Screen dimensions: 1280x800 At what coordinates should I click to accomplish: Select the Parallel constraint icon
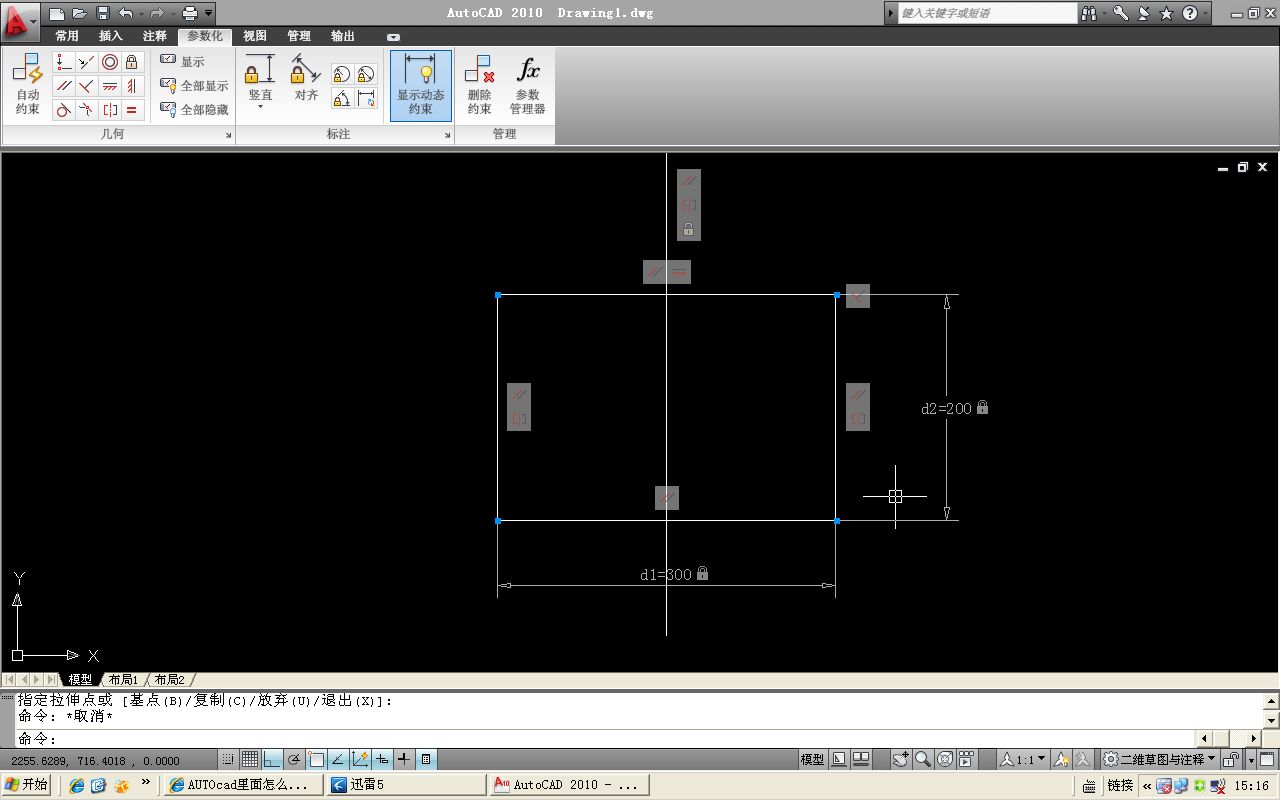click(x=63, y=86)
